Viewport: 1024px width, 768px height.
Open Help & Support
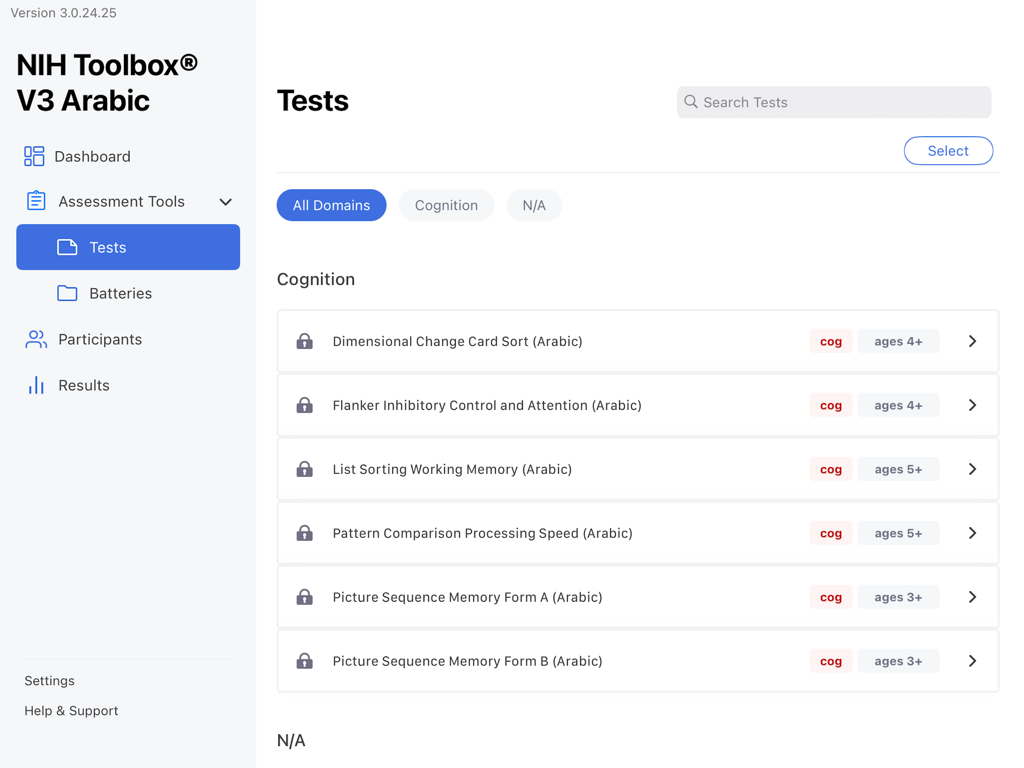pyautogui.click(x=71, y=710)
